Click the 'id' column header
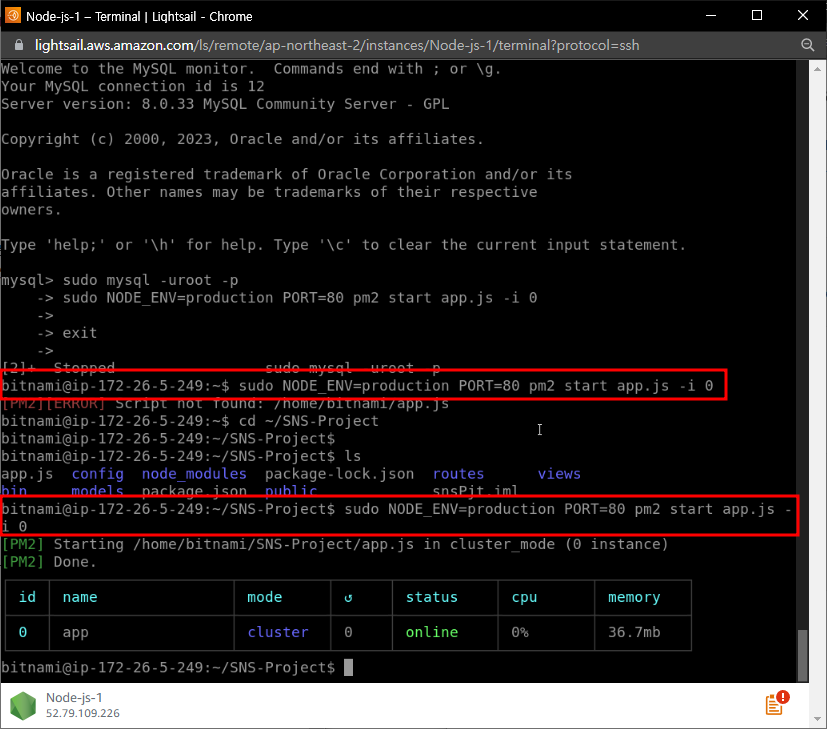Screen dimensions: 827x729 click(x=27, y=597)
